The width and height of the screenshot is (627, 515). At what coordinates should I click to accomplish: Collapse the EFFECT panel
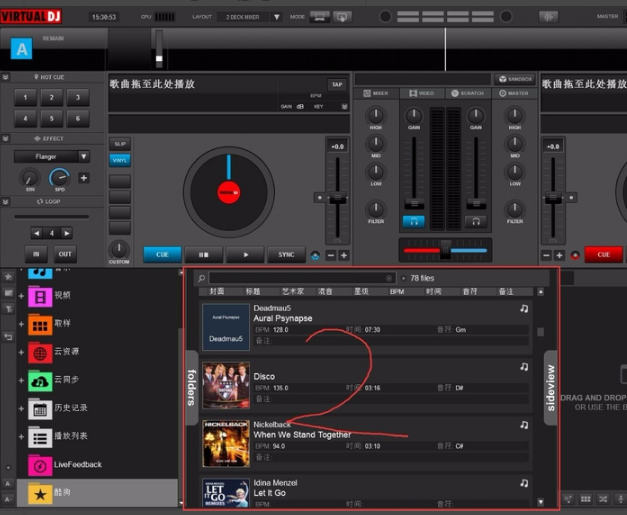tap(5, 138)
